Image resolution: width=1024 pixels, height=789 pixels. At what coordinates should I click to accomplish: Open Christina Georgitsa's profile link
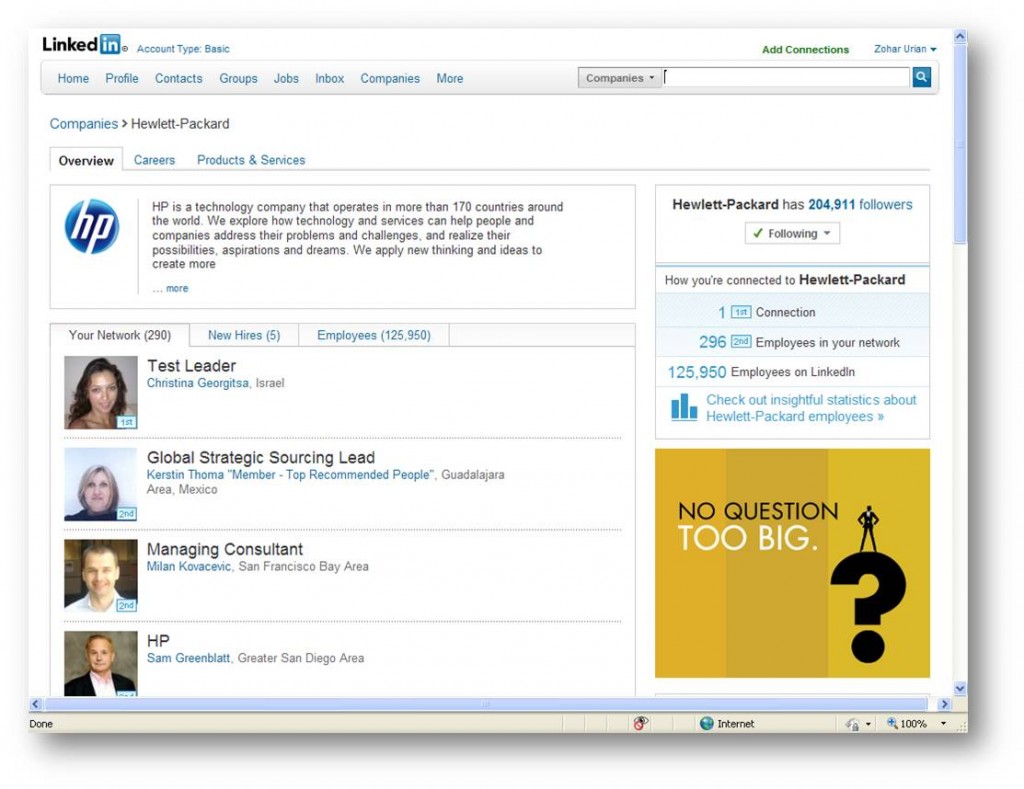coord(197,383)
